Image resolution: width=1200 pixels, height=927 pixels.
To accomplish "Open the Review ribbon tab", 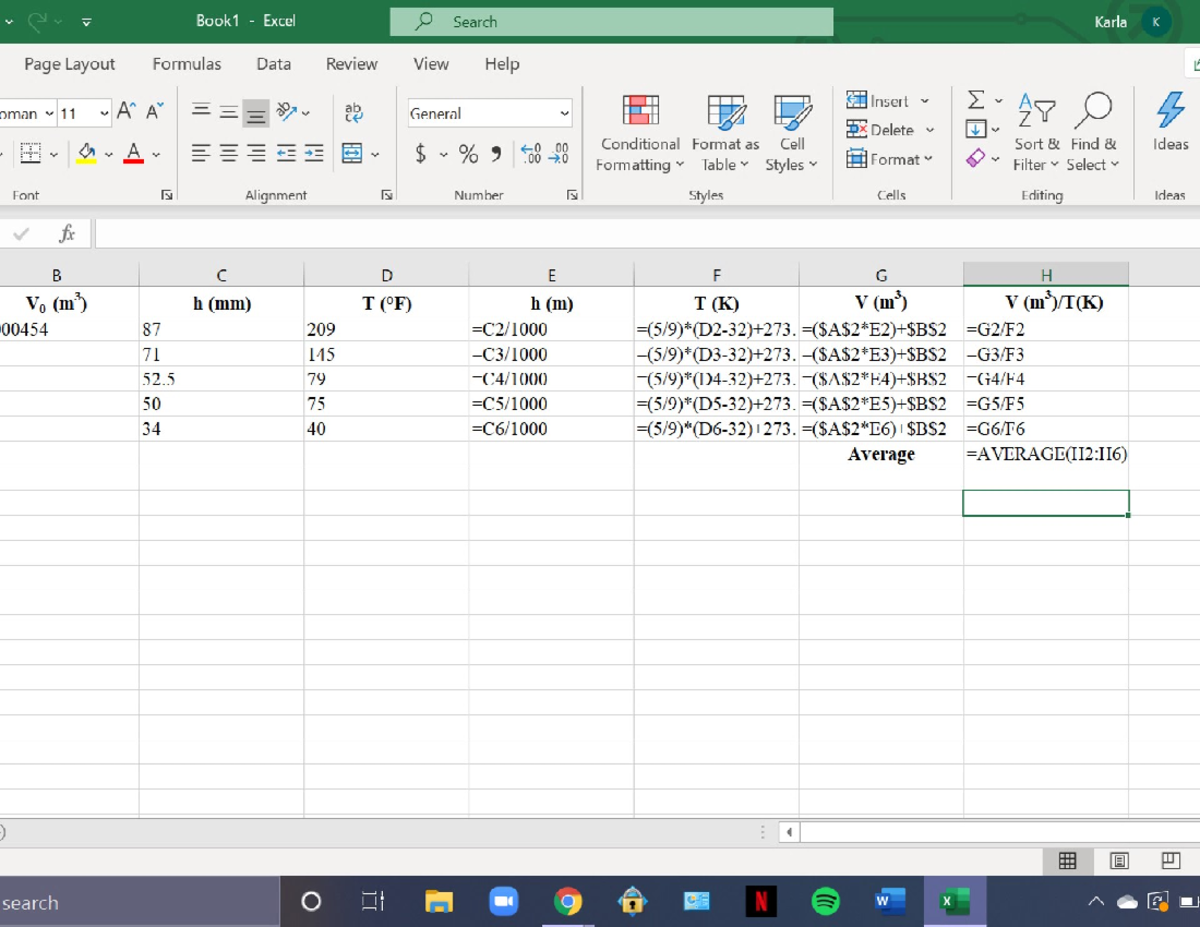I will pos(350,63).
